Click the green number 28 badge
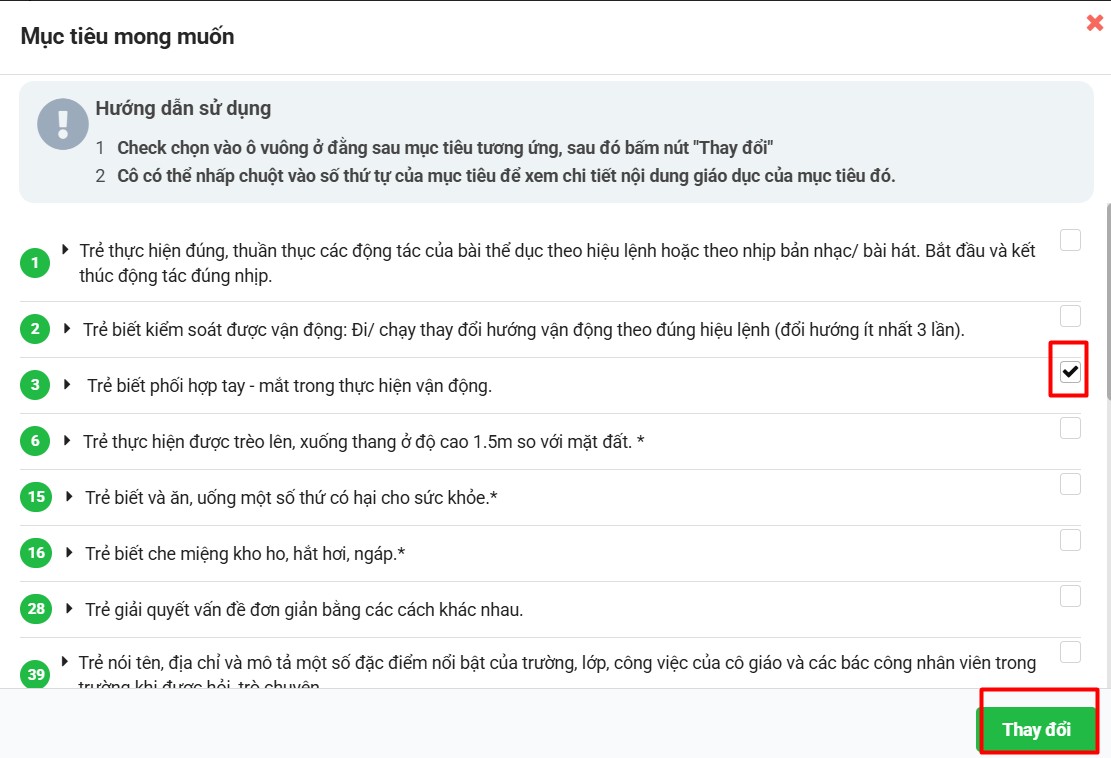The height and width of the screenshot is (758, 1111). click(36, 609)
